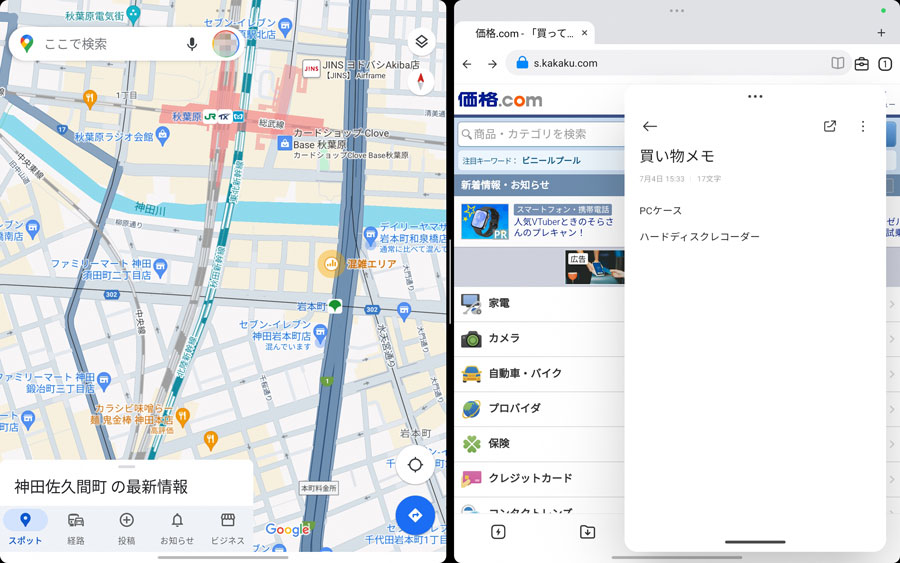Tap the blue directions floating button
This screenshot has width=900, height=563.
[x=415, y=515]
